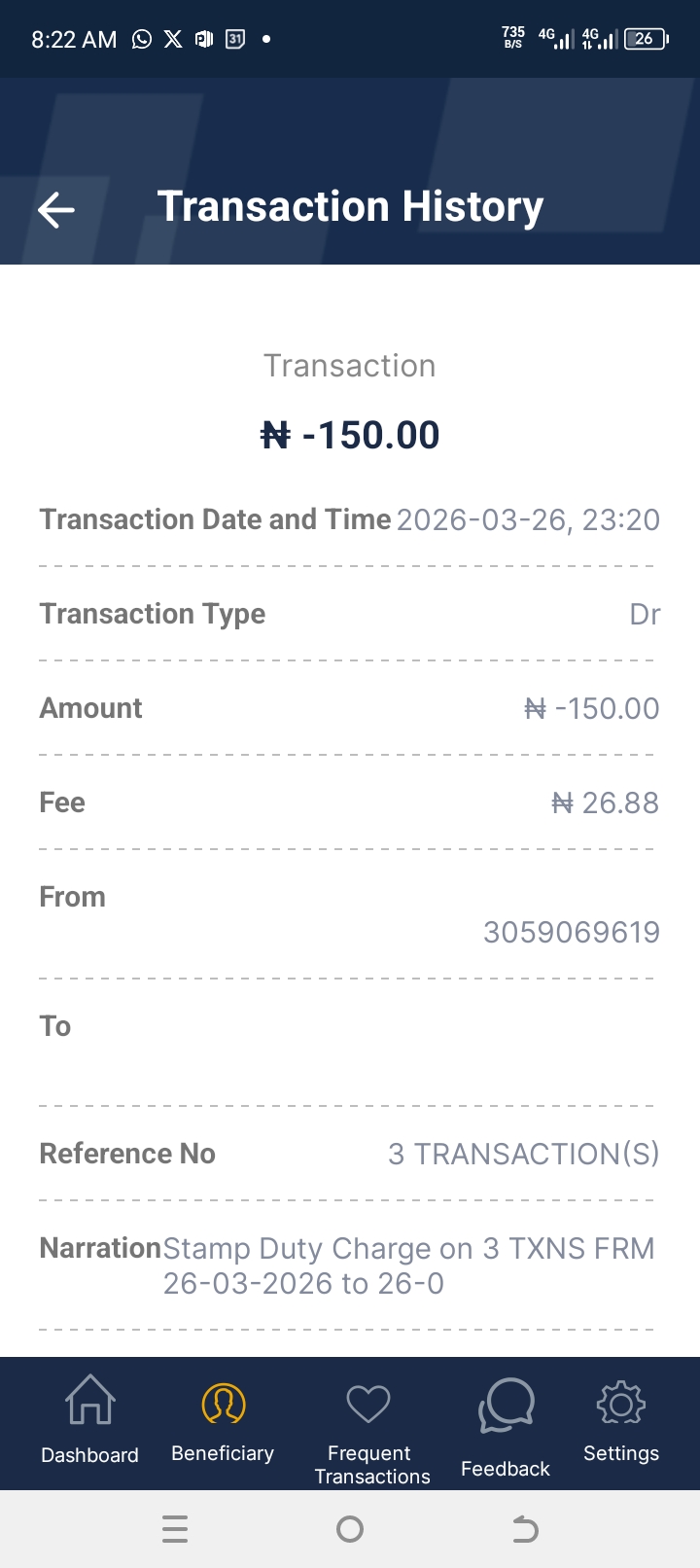Tap the transaction date 2026-03-26, 23:20
Image resolution: width=700 pixels, height=1568 pixels.
point(528,519)
